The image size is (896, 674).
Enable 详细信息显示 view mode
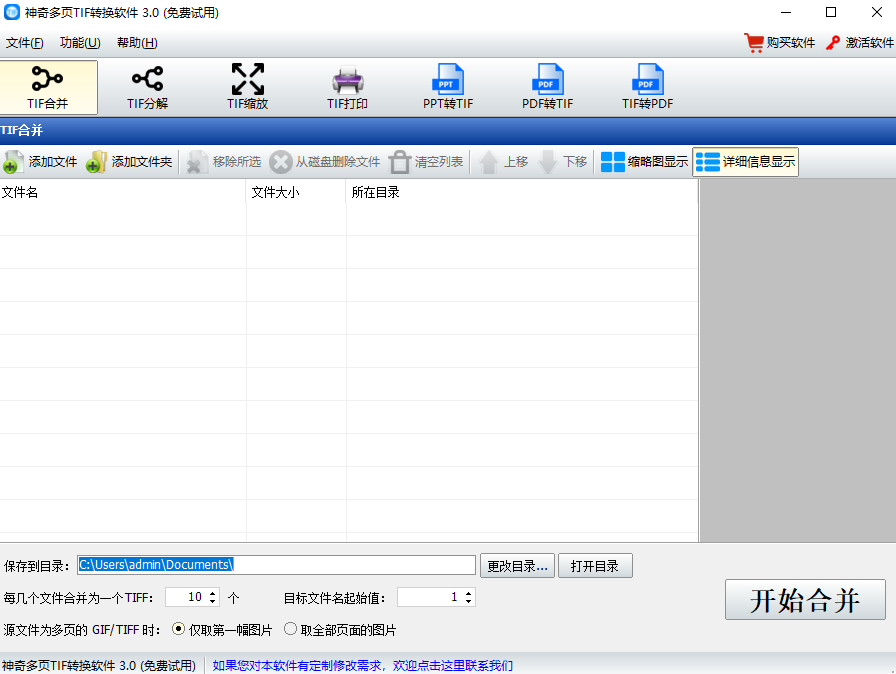[745, 161]
